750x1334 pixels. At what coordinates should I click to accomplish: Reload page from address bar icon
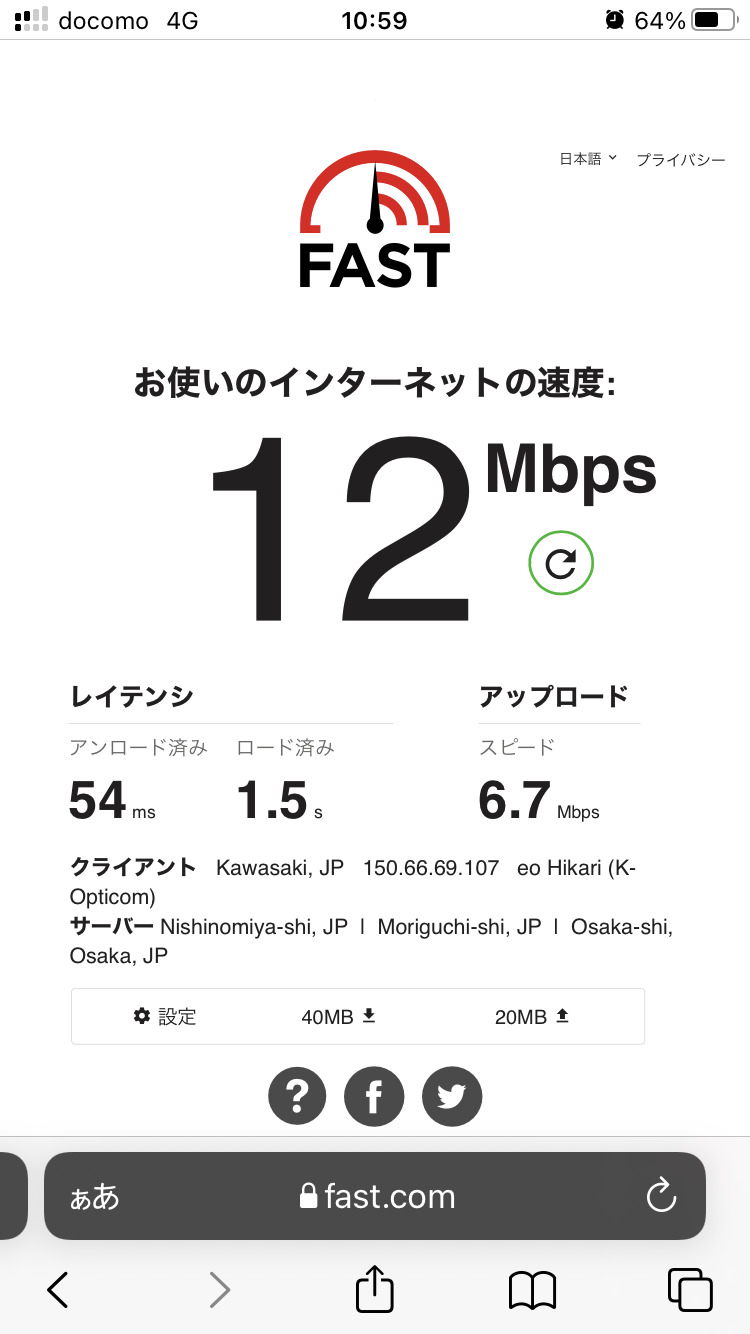pos(661,1196)
